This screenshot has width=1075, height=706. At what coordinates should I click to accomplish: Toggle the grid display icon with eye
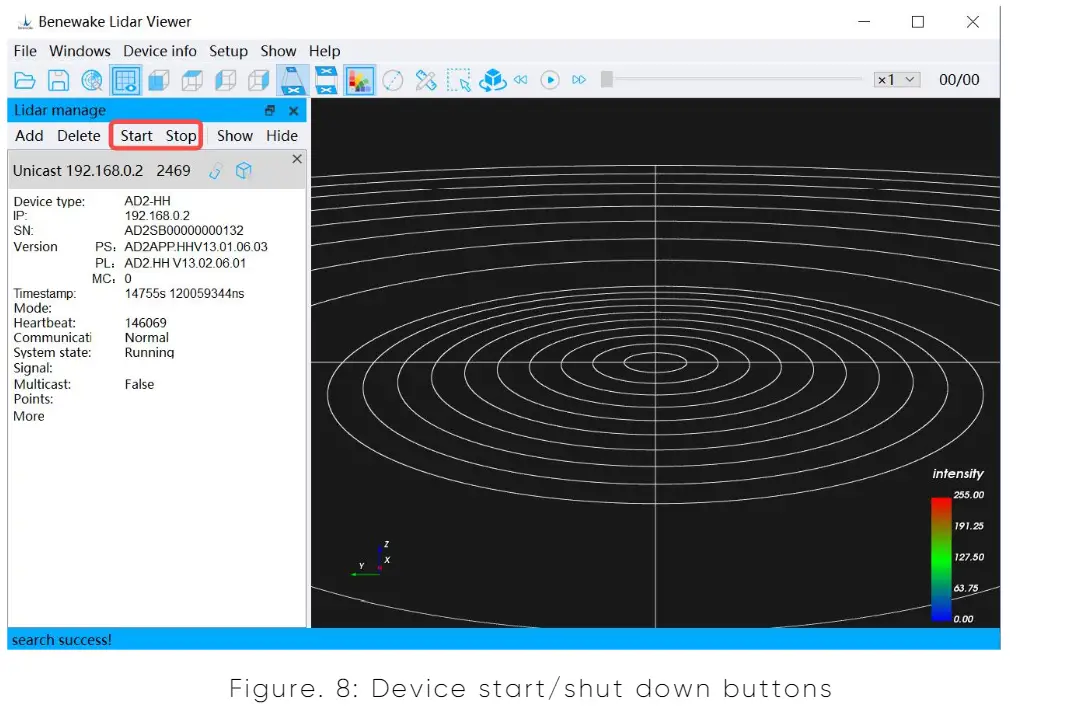125,80
